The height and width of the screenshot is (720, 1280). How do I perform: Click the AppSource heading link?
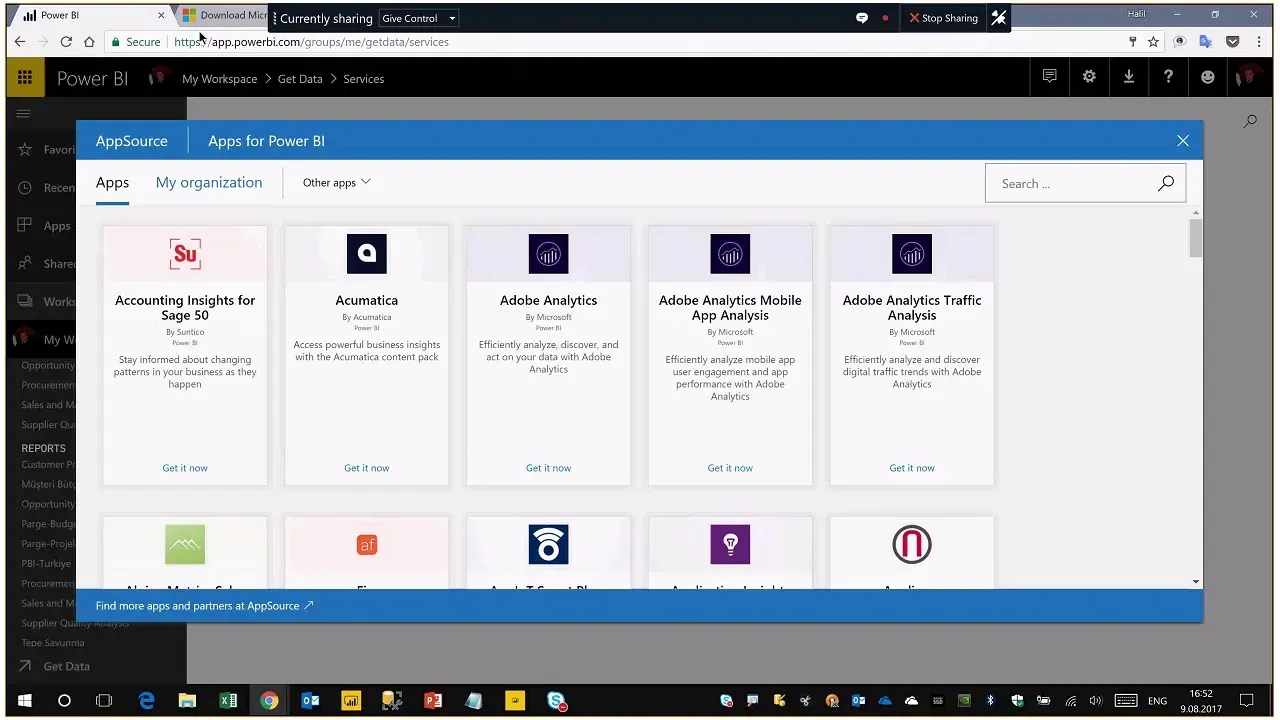pyautogui.click(x=132, y=141)
